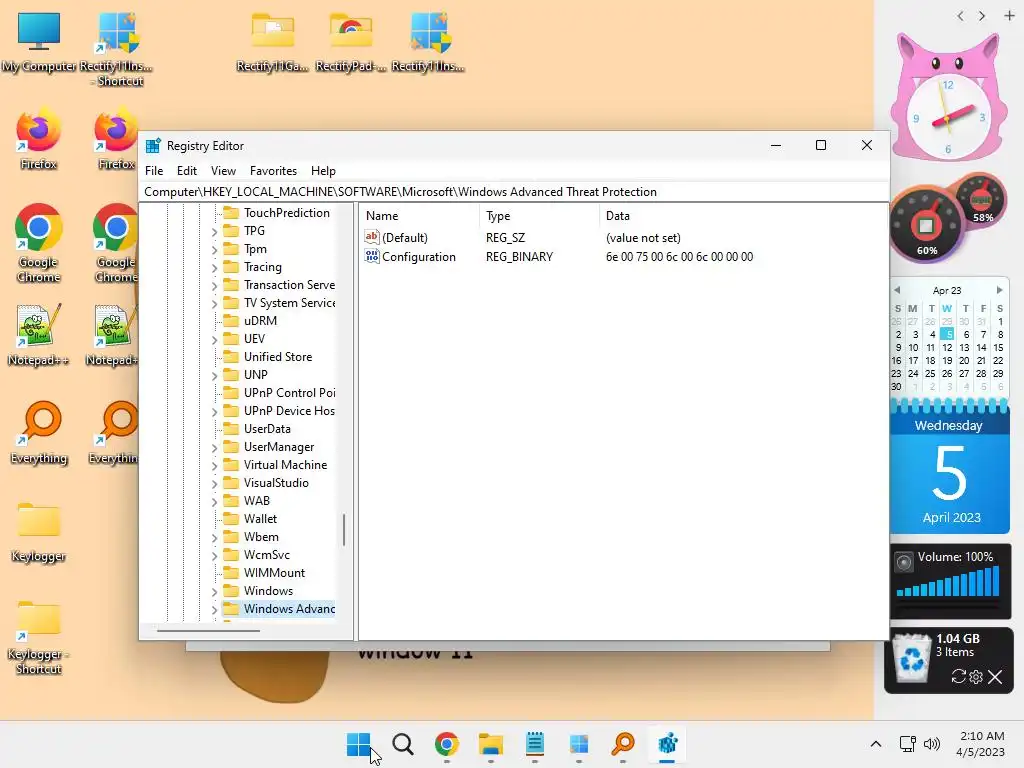Viewport: 1024px width, 768px height.
Task: Open the File menu in Registry Editor
Action: coord(154,170)
